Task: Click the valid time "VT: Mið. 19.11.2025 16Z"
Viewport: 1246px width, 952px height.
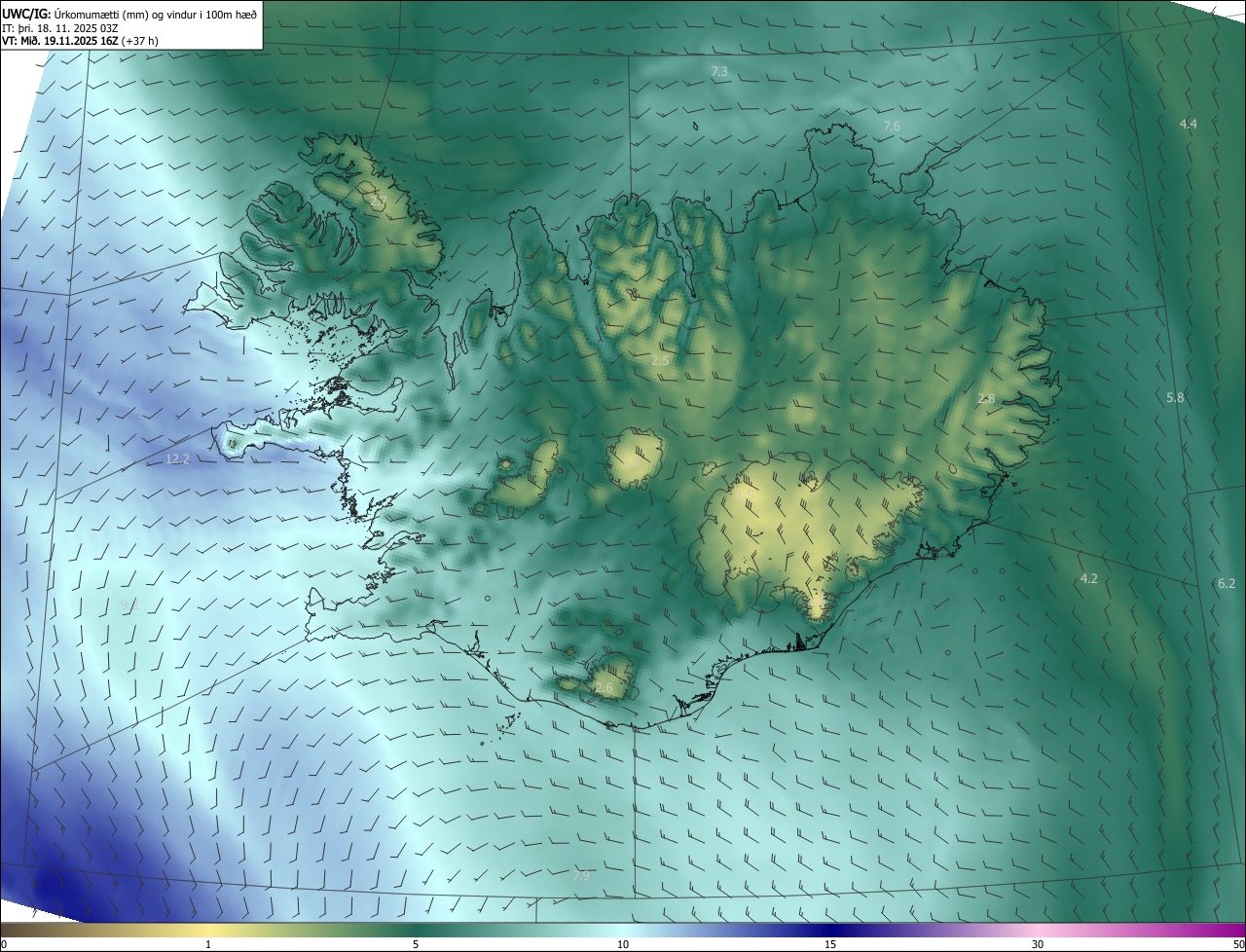Action: click(x=60, y=42)
